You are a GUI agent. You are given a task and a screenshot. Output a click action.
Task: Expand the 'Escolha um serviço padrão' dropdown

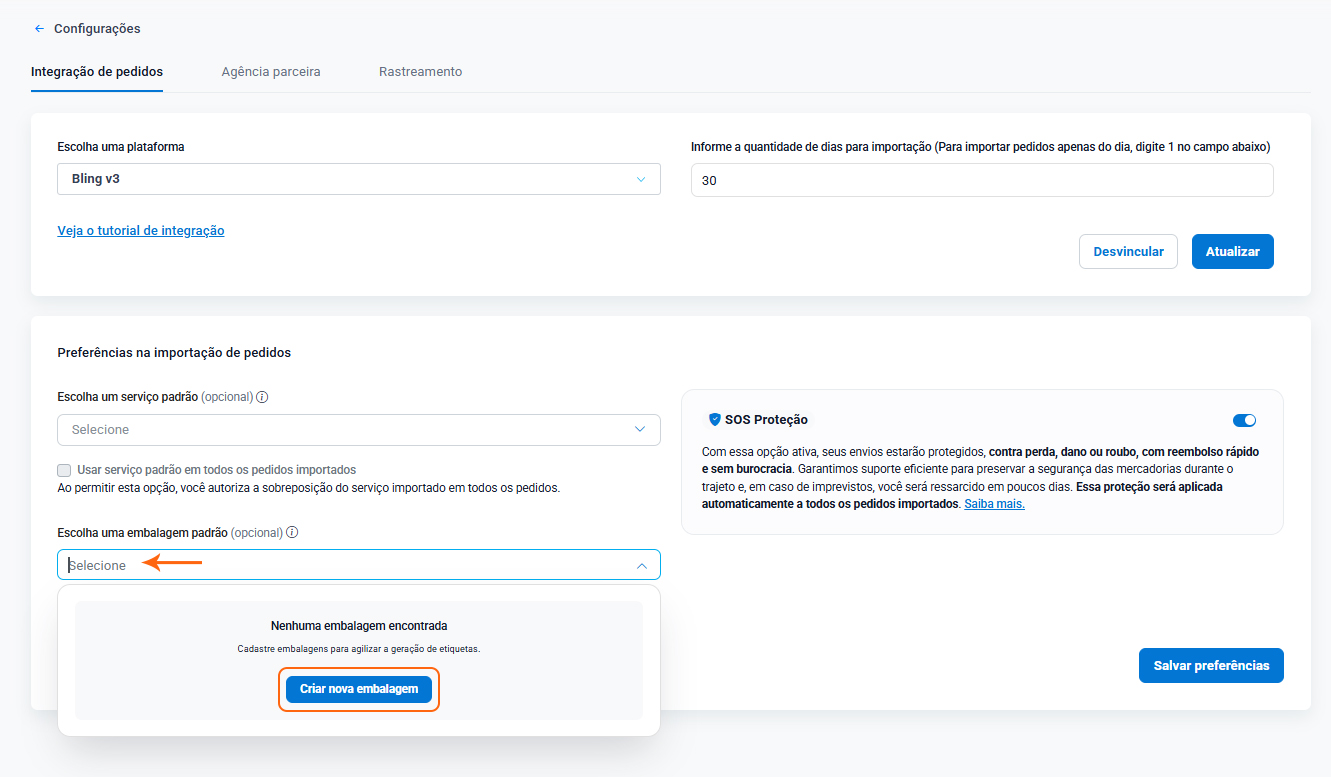(x=358, y=430)
